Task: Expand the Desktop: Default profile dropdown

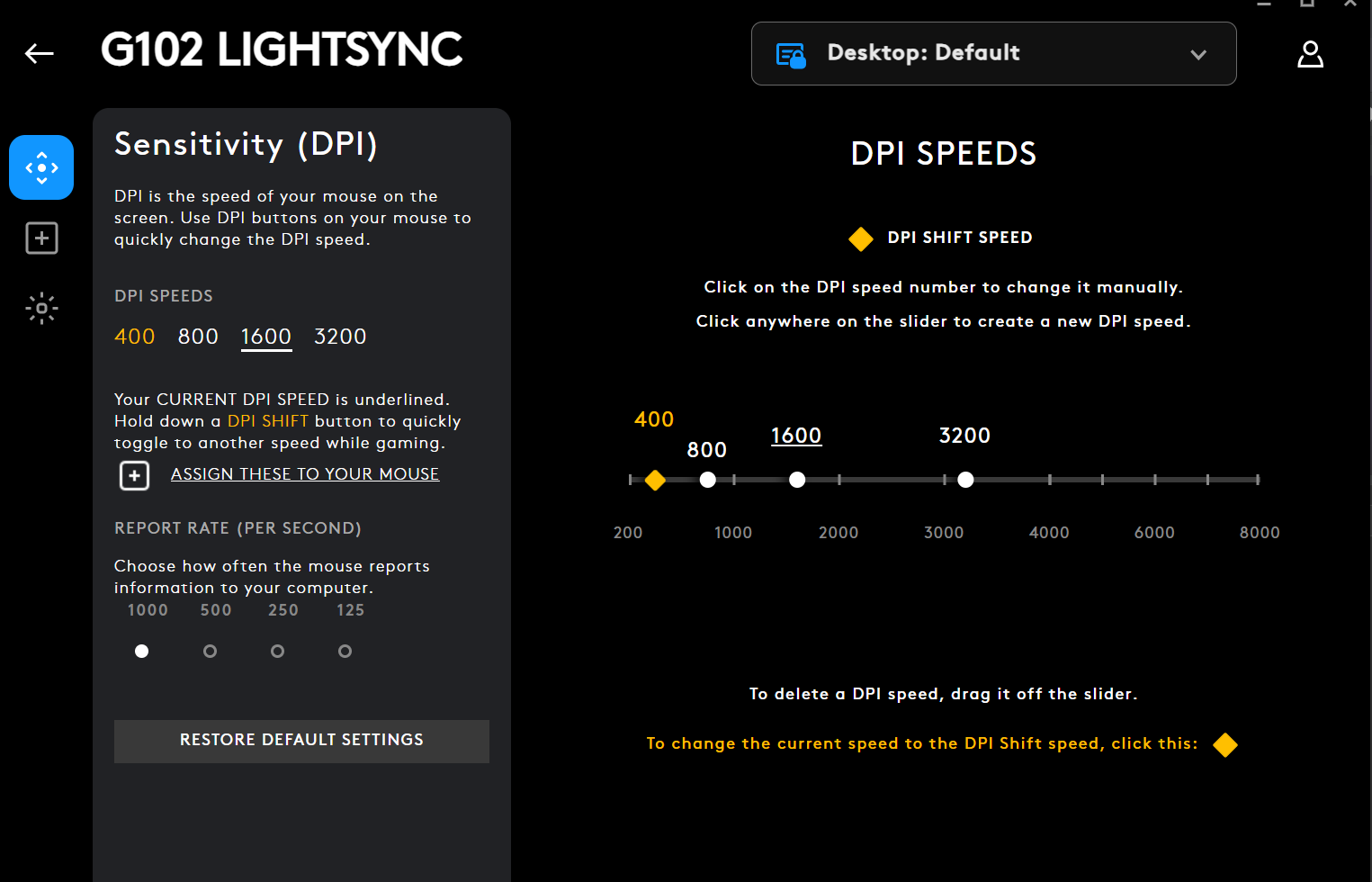Action: (993, 54)
